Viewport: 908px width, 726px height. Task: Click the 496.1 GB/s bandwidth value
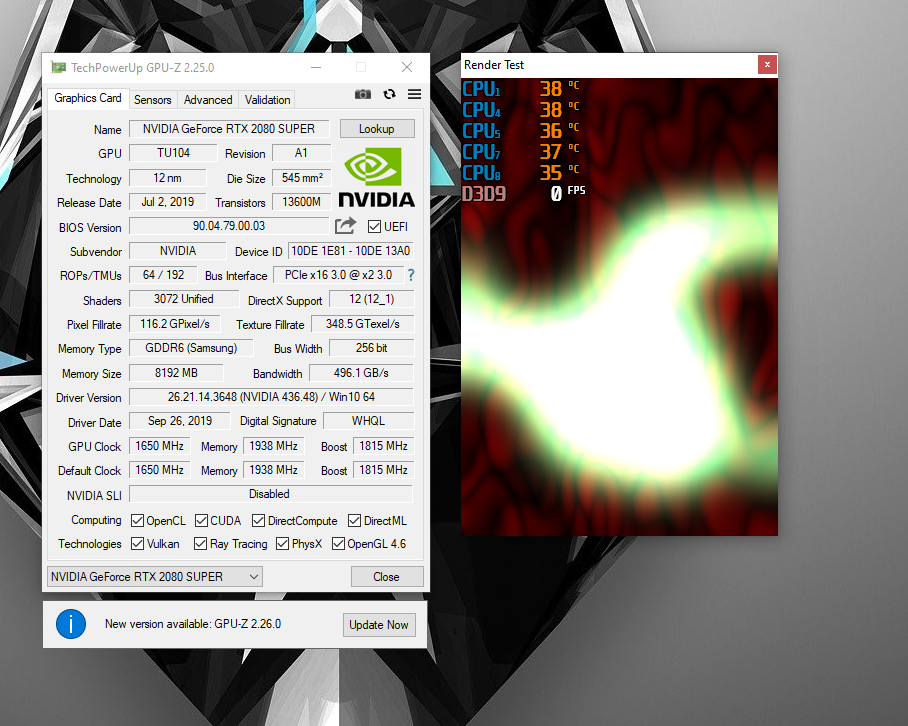[x=361, y=373]
